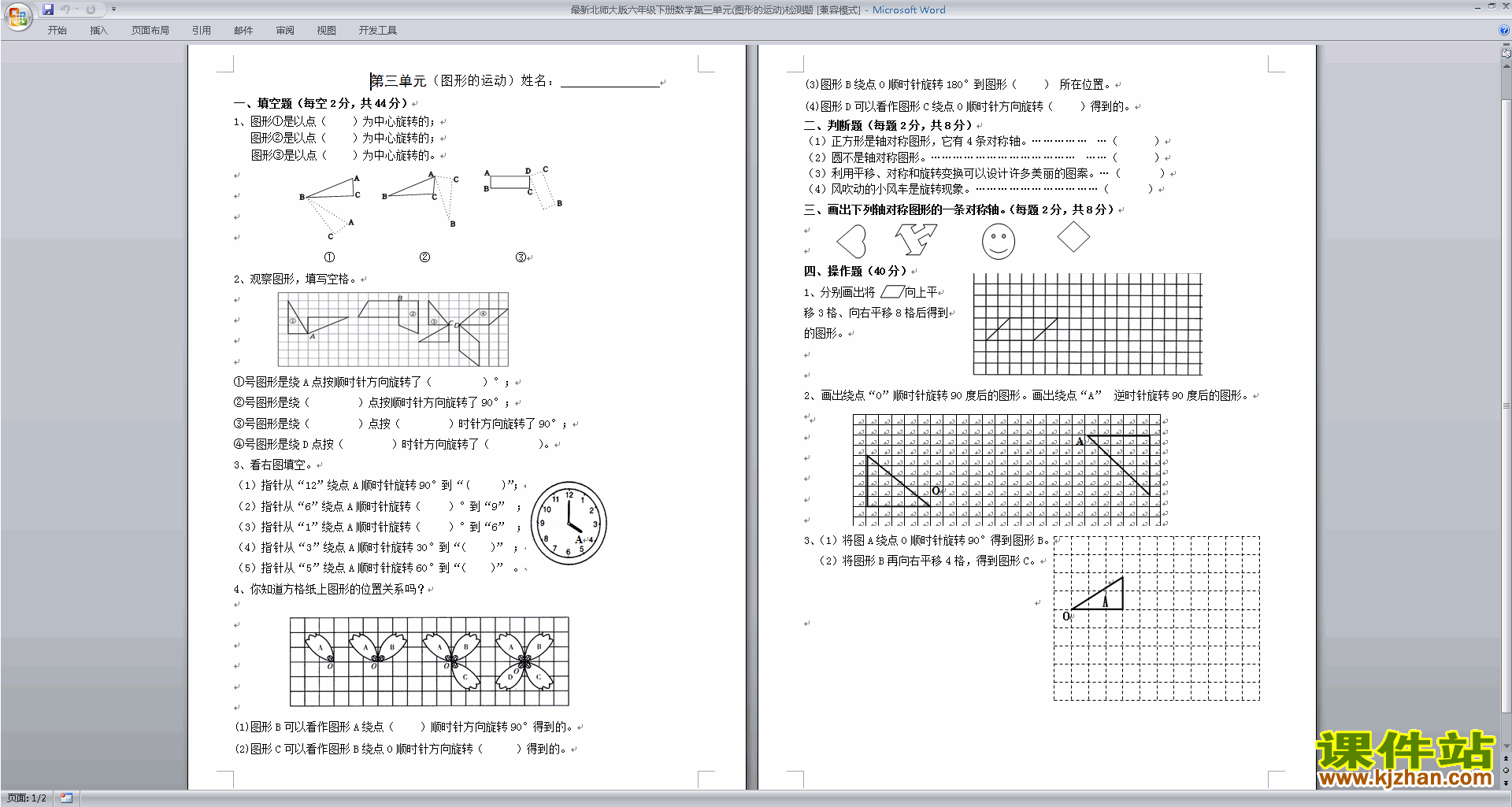Image resolution: width=1512 pixels, height=807 pixels.
Task: Open the 开始 ribbon tab
Action: (57, 30)
